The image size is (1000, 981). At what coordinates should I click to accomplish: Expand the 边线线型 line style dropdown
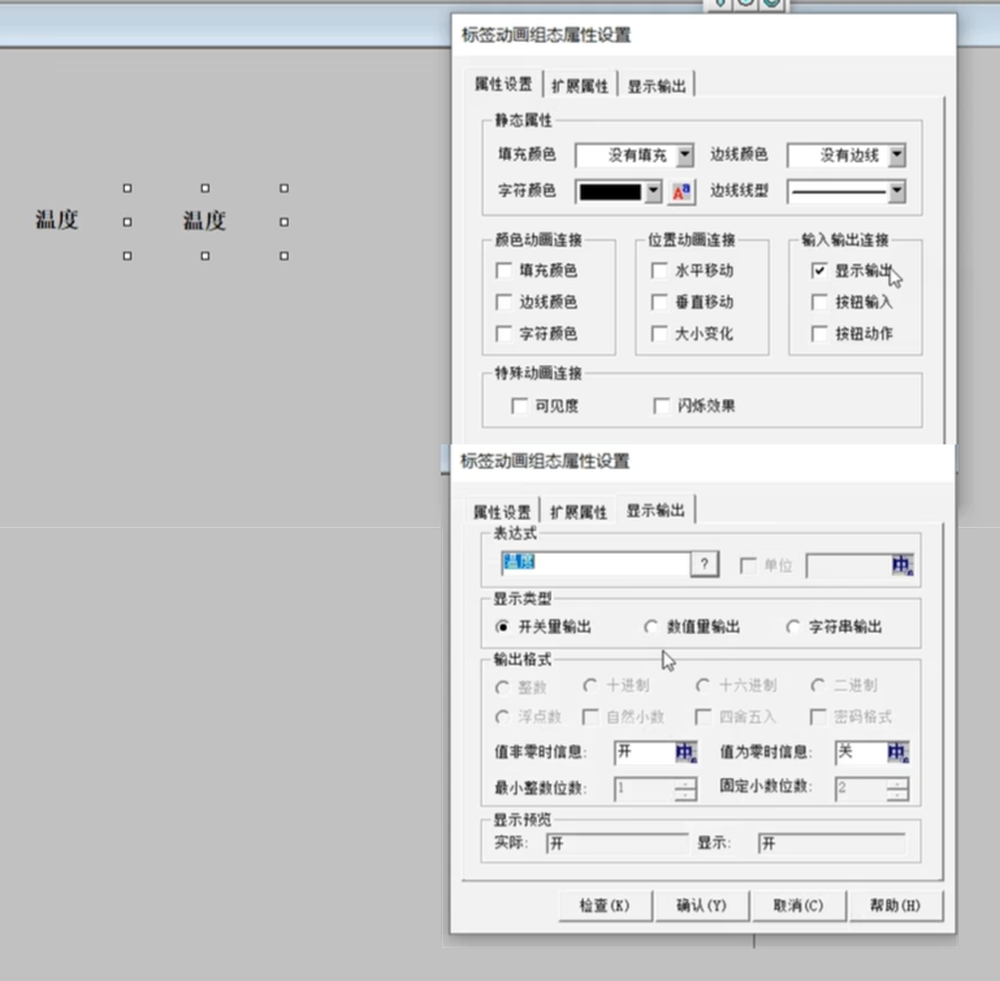pos(896,191)
